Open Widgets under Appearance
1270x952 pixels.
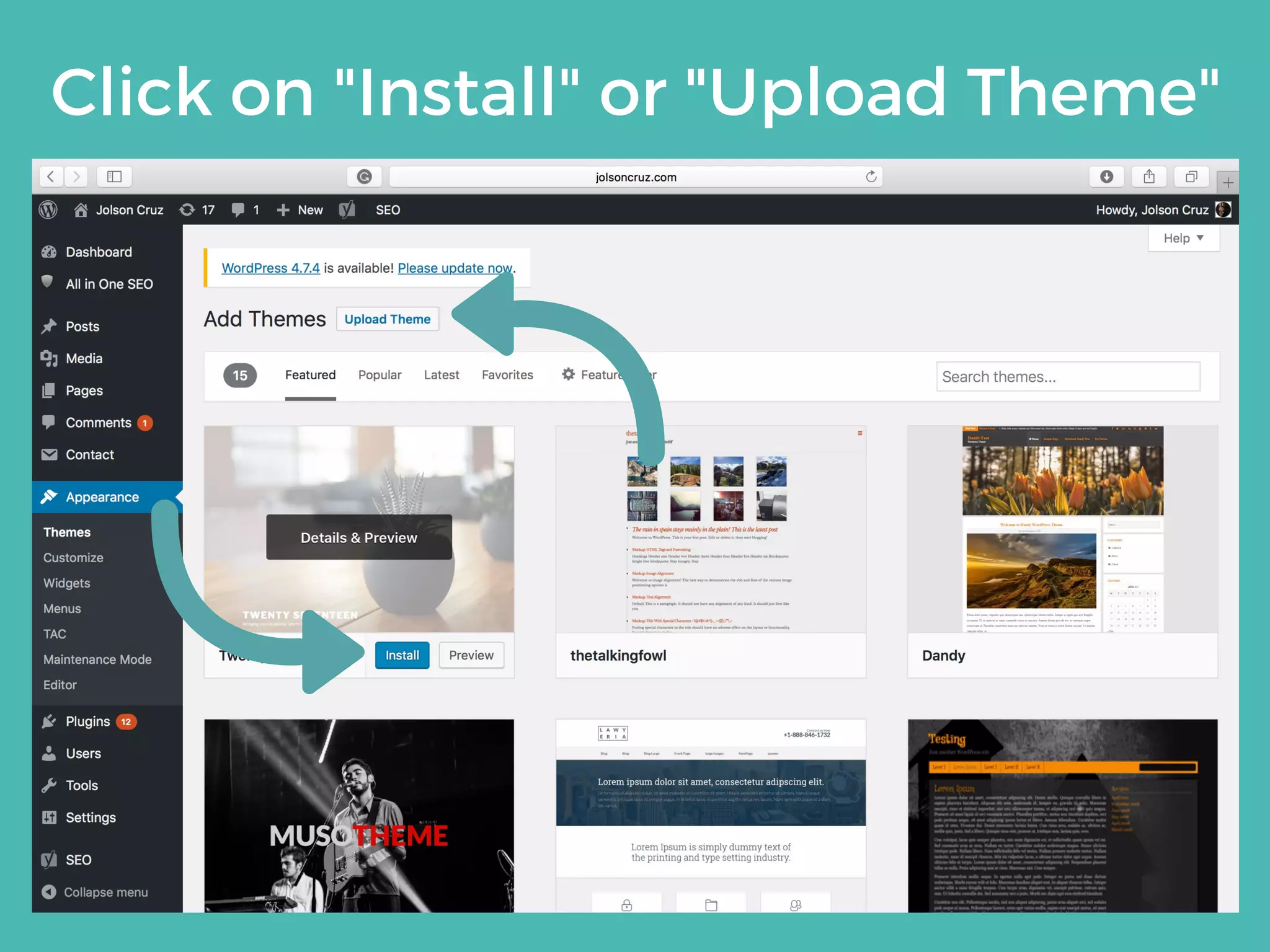click(66, 583)
